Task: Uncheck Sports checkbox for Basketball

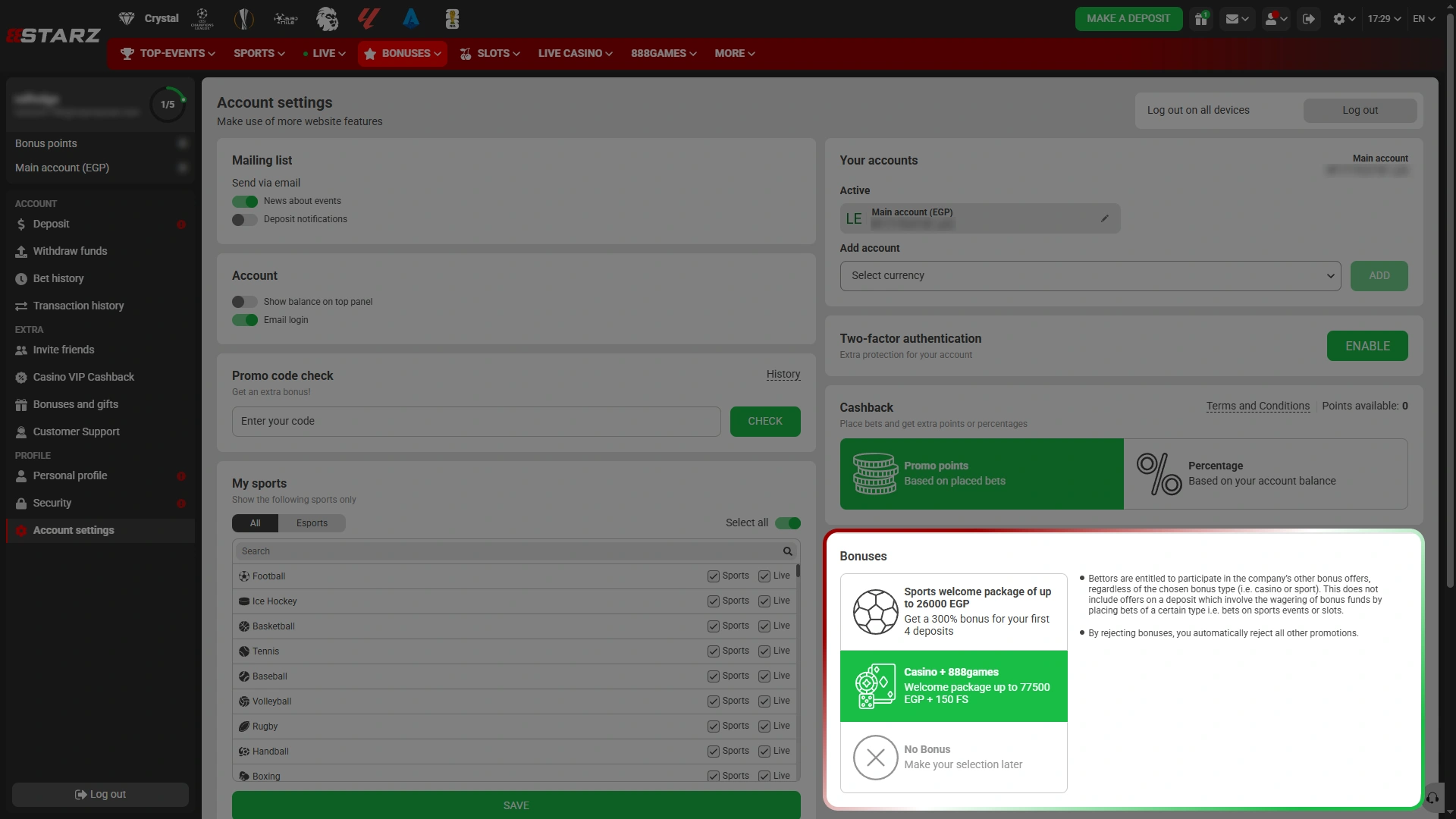Action: 713,626
